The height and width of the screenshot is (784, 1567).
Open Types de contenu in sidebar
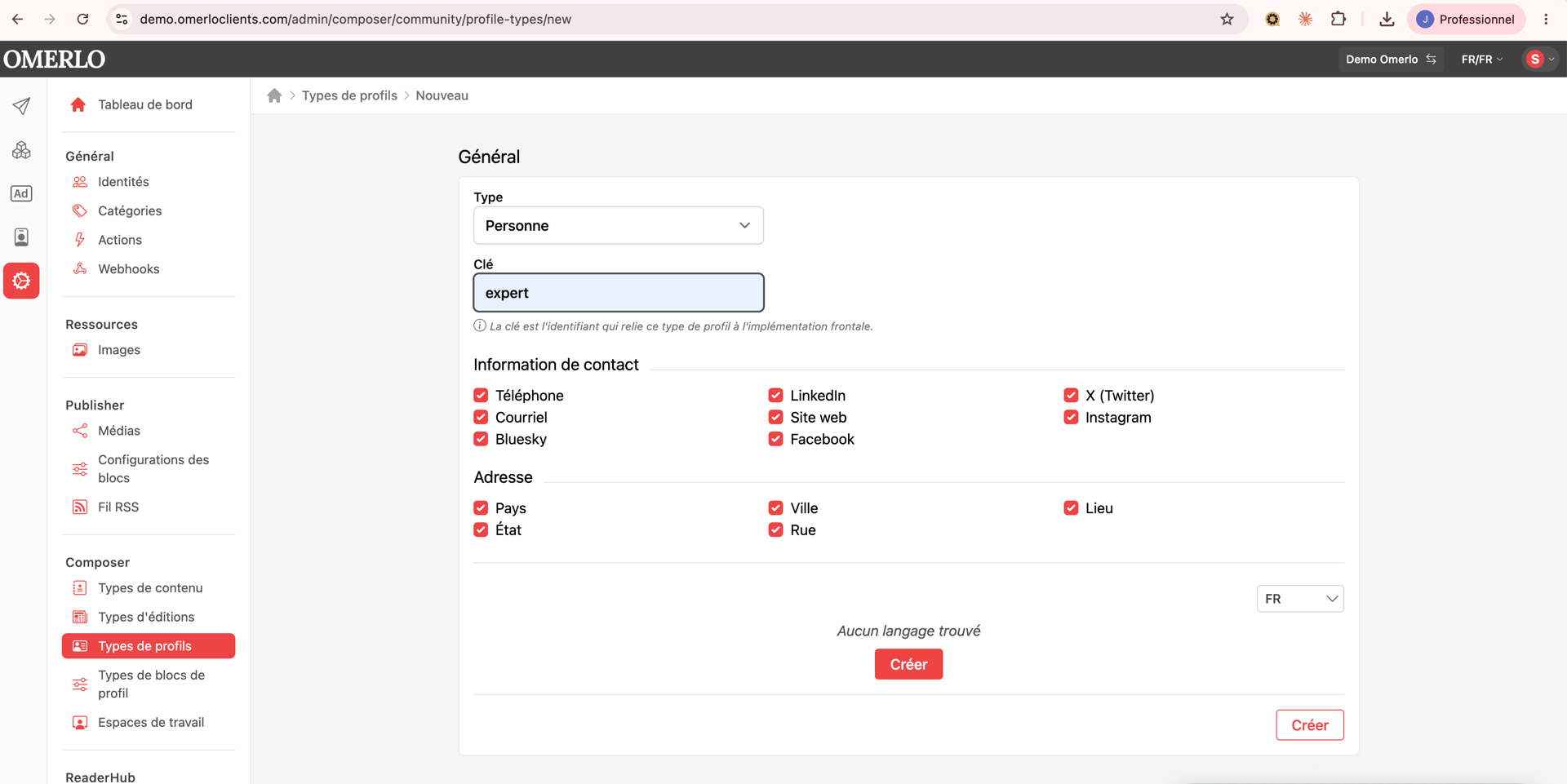coord(150,587)
